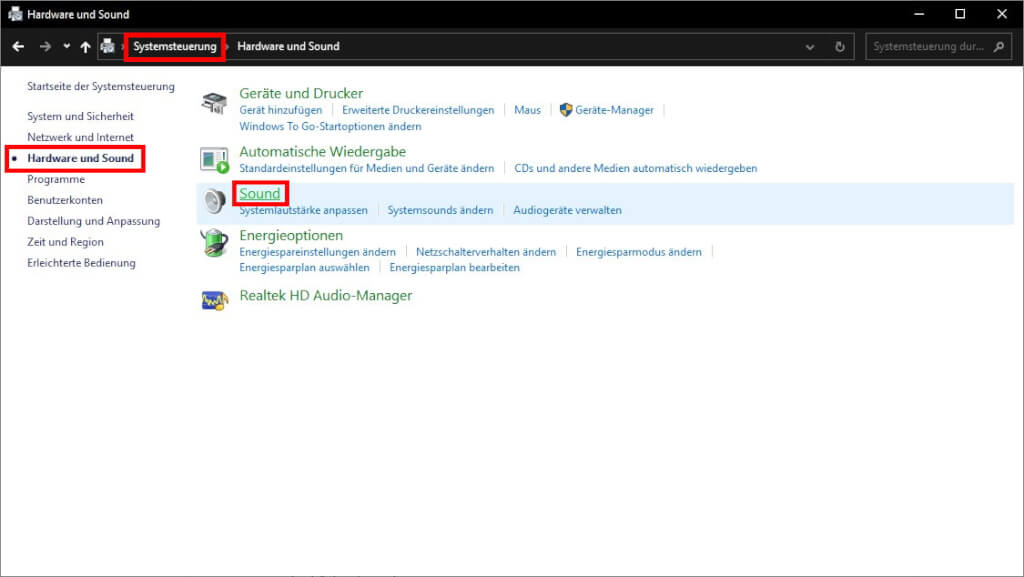Open Zeit und Region category
Image resolution: width=1024 pixels, height=577 pixels.
pos(65,242)
